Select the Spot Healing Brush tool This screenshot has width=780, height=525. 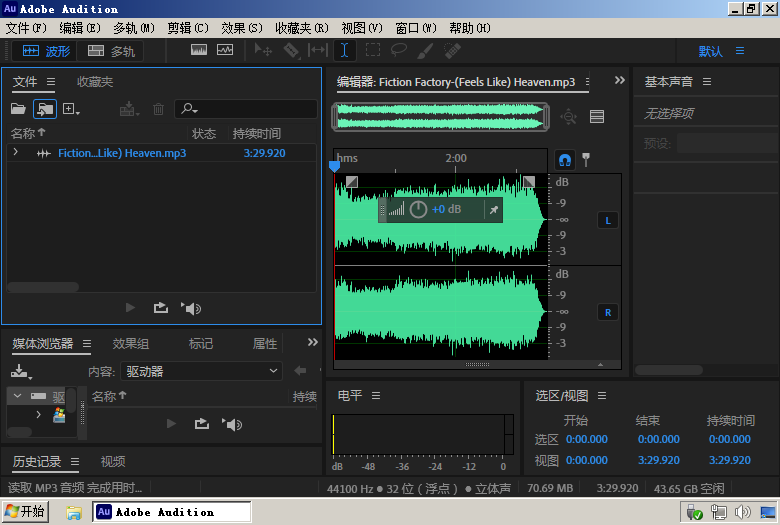pyautogui.click(x=452, y=51)
